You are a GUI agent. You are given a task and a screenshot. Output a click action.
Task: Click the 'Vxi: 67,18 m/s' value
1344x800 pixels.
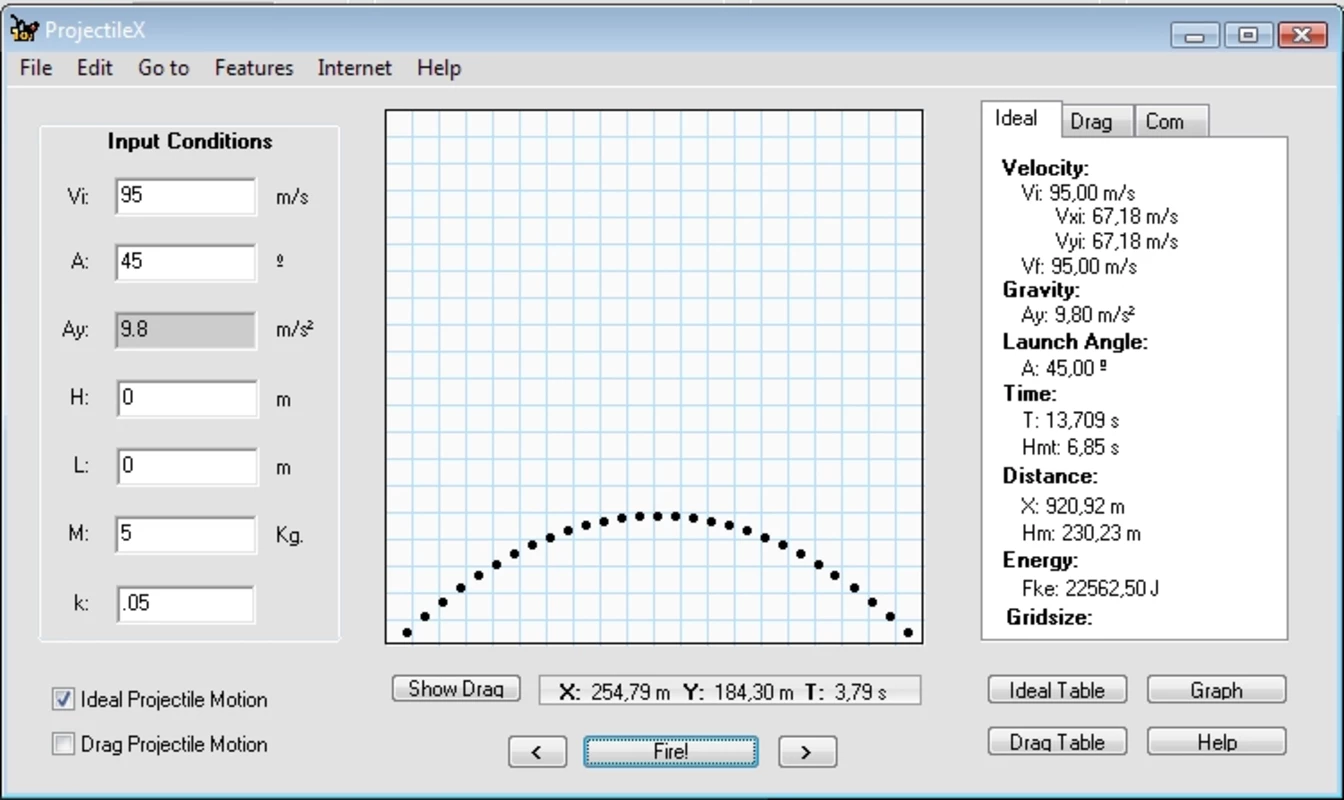(x=1116, y=216)
